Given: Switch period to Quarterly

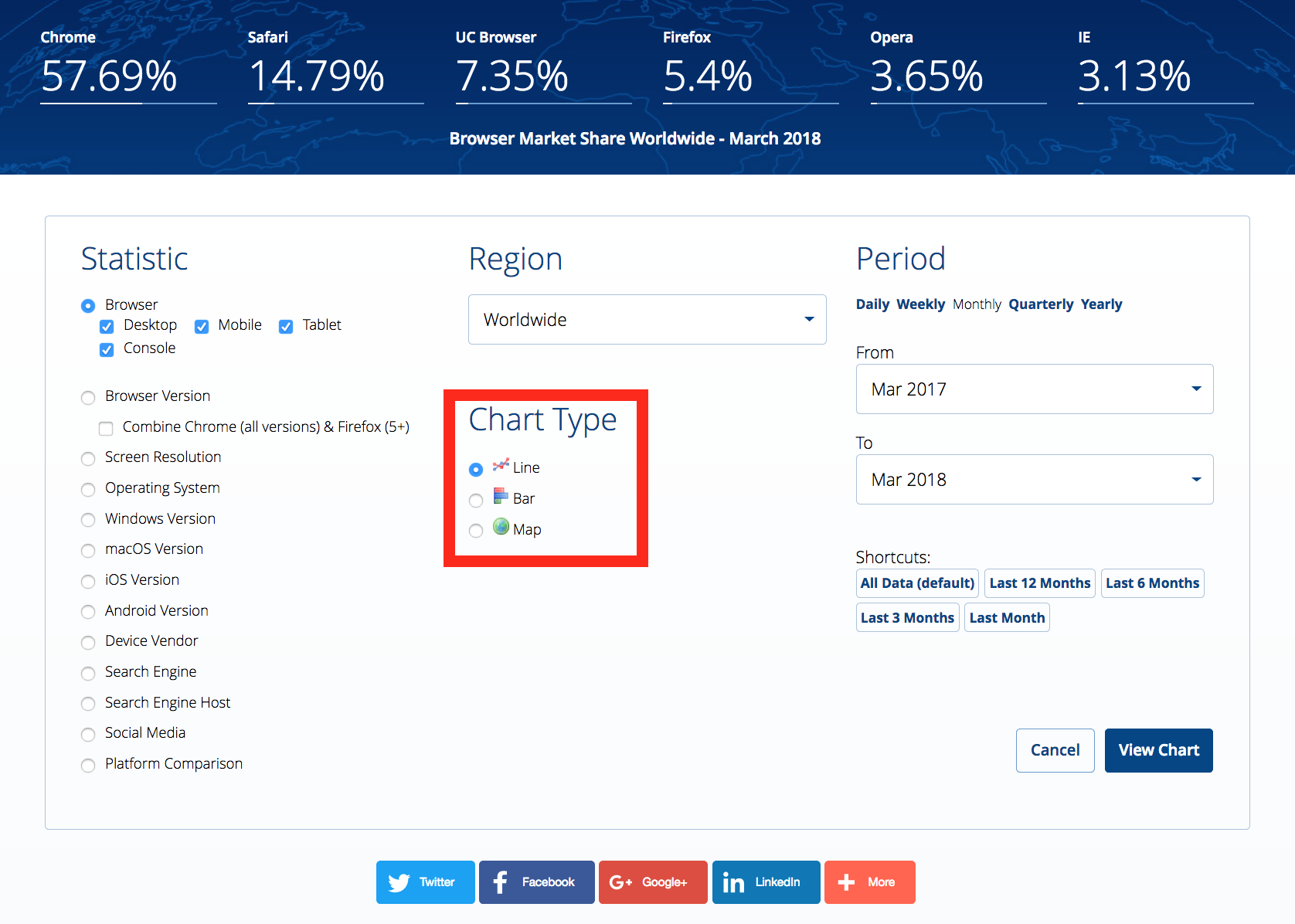Looking at the screenshot, I should pyautogui.click(x=1041, y=304).
